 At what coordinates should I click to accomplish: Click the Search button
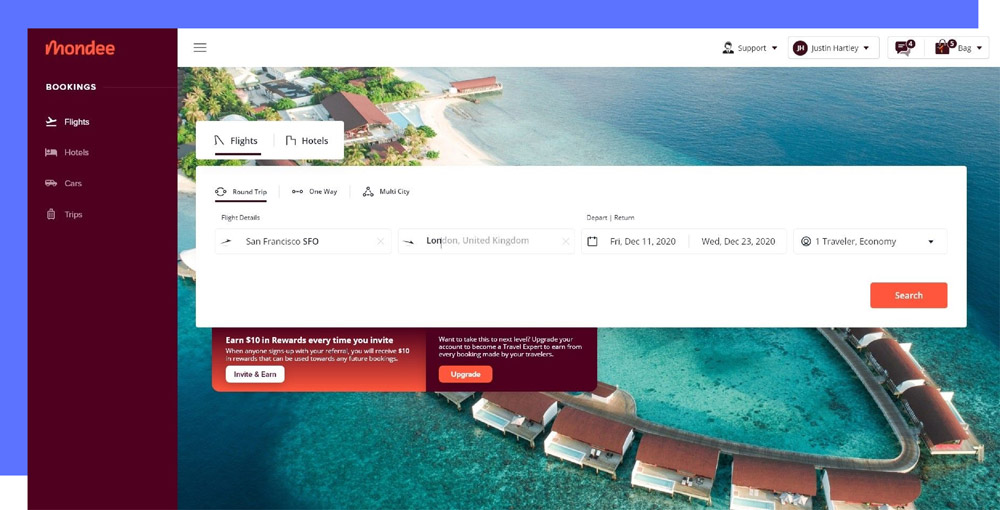(908, 295)
